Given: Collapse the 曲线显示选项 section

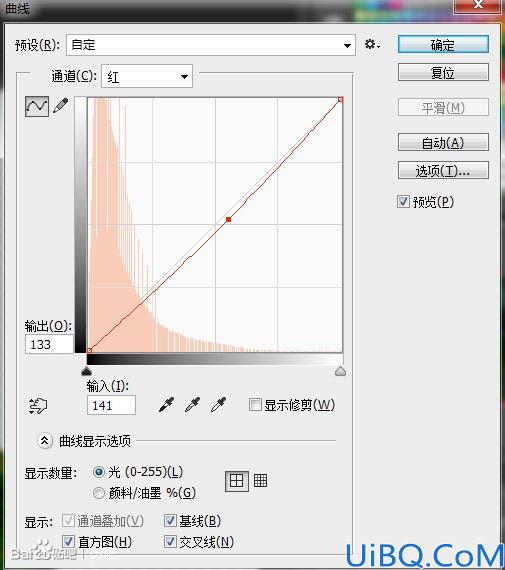Looking at the screenshot, I should coord(45,441).
